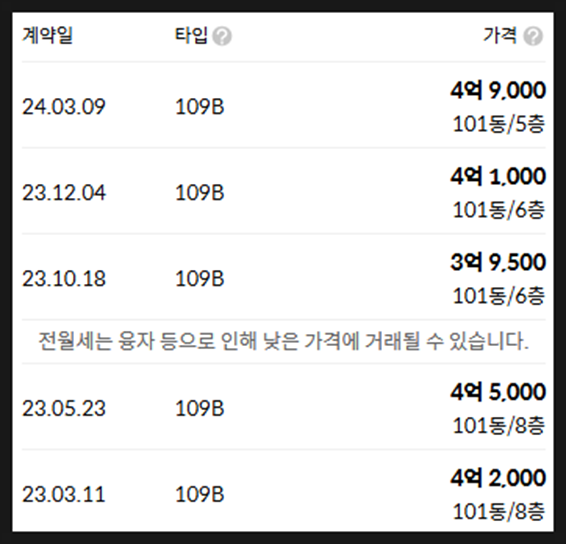Select the 23.10.18 contract date entry

[64, 279]
